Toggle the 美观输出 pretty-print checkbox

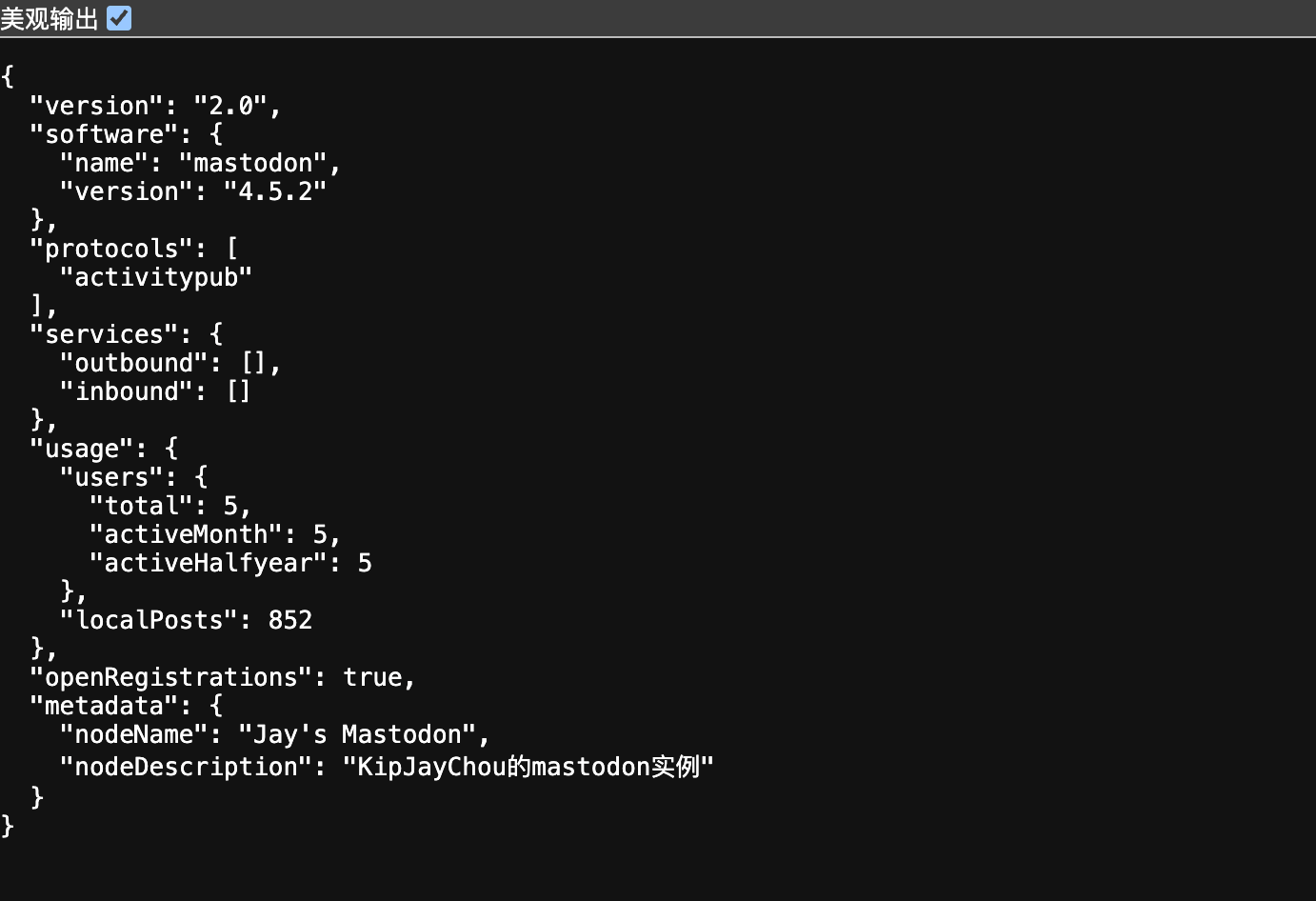pos(119,18)
